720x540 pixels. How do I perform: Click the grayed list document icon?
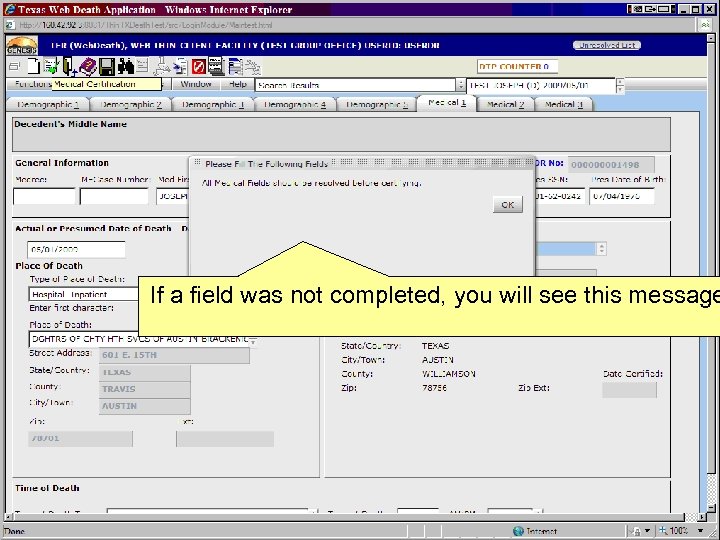[x=142, y=66]
